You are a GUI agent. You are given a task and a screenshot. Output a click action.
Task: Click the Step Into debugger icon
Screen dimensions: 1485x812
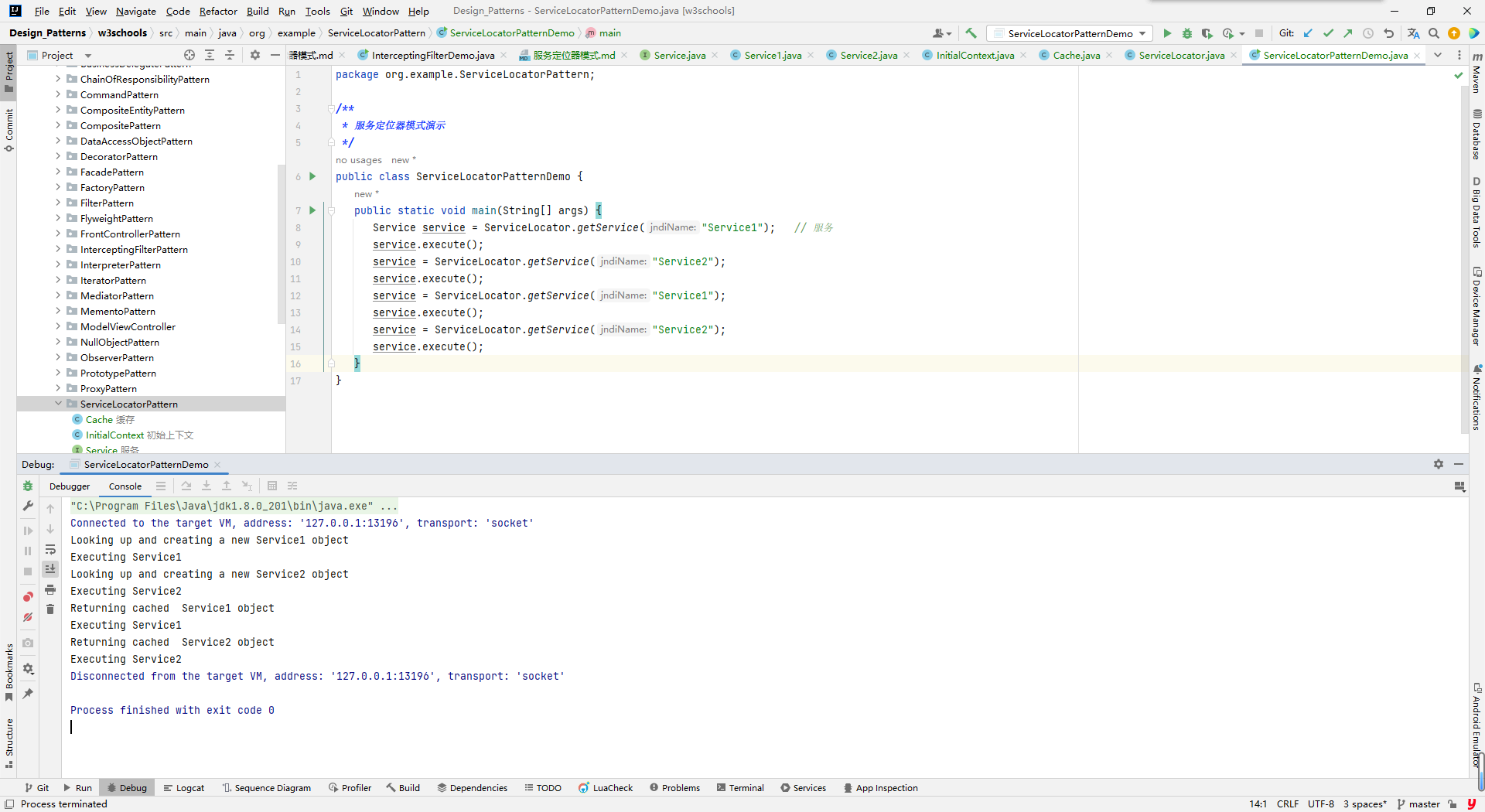point(207,486)
